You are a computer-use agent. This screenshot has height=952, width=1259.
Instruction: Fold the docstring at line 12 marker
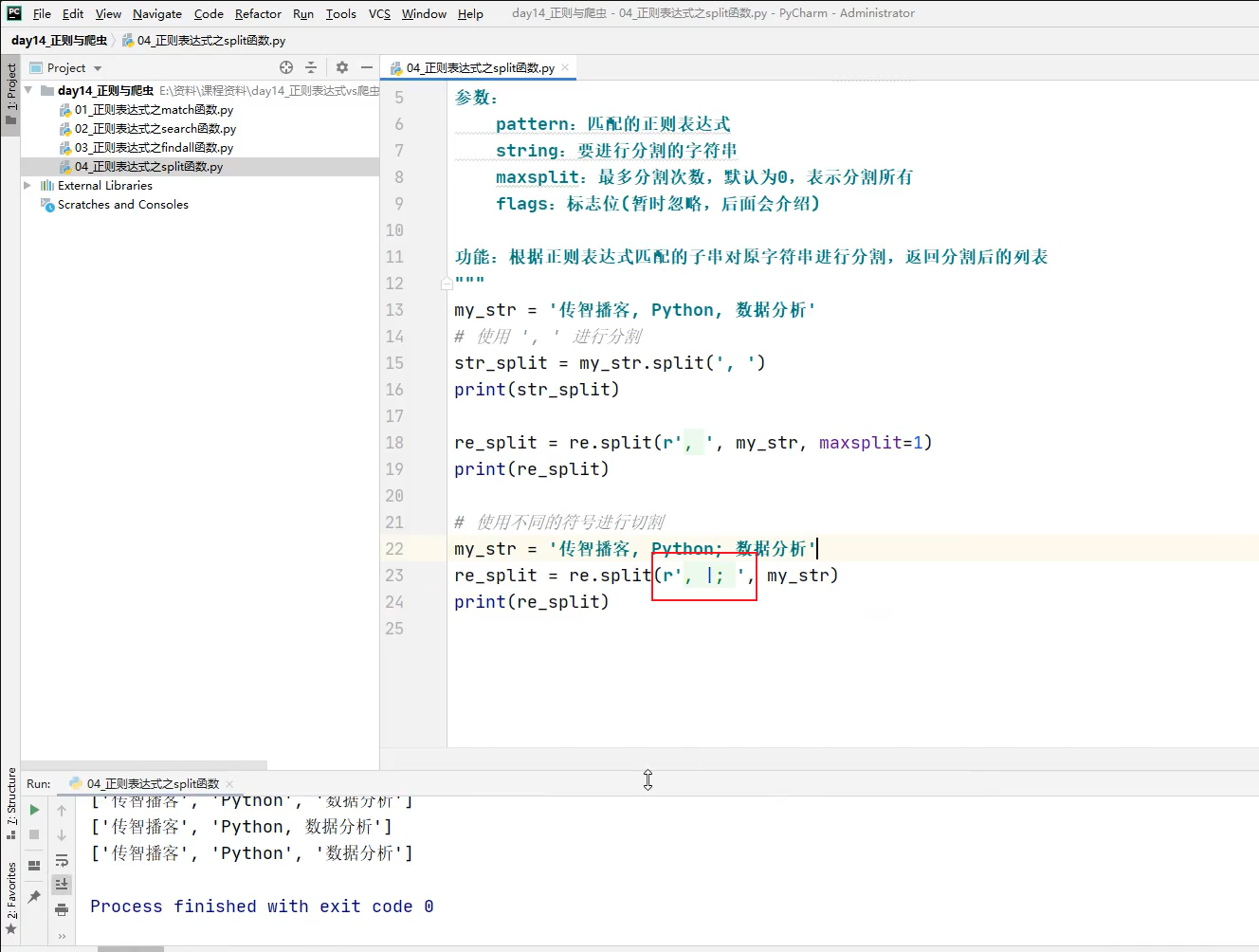(x=447, y=283)
